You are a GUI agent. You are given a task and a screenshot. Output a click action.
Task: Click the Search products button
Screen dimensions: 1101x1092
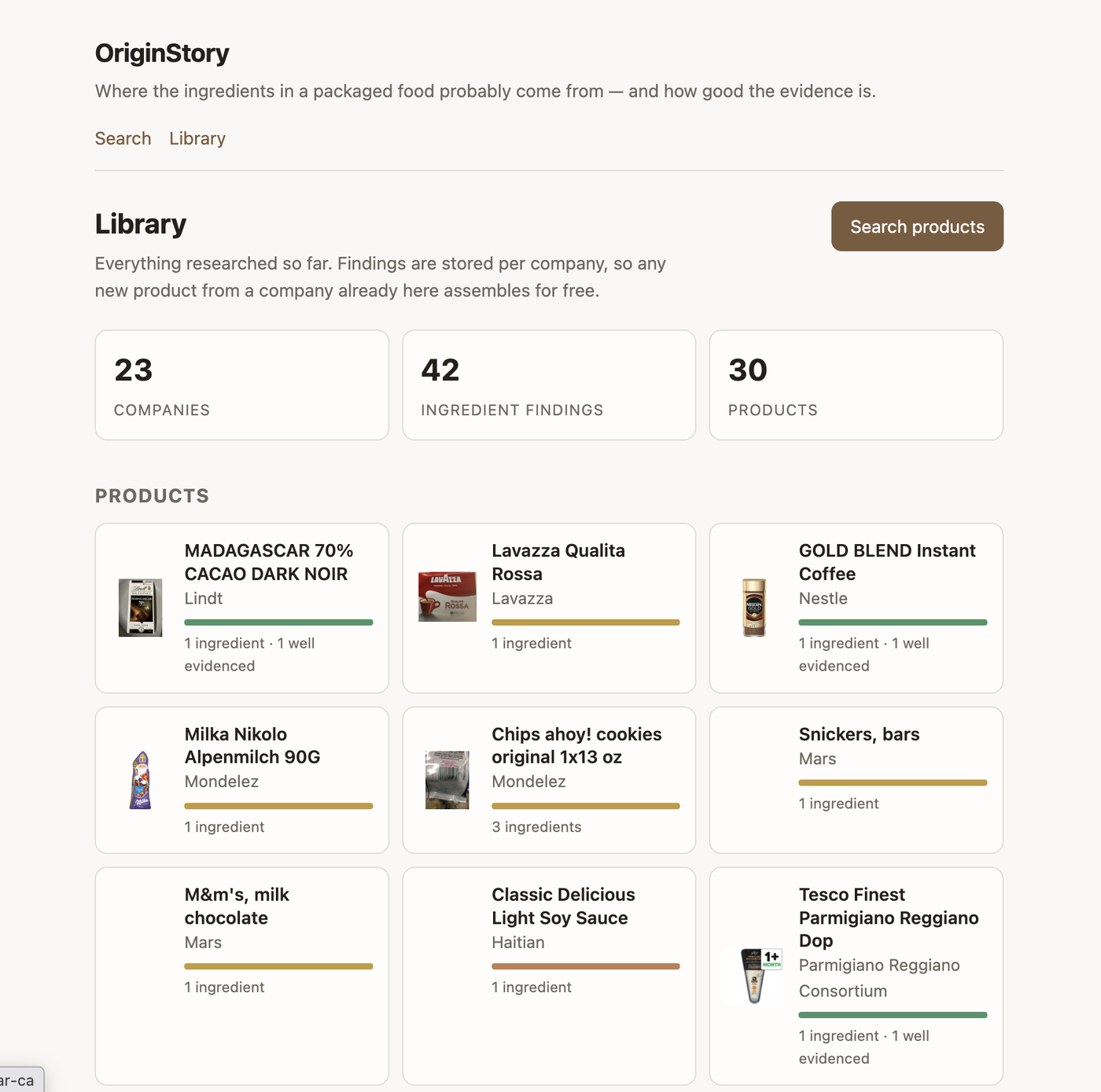click(917, 226)
